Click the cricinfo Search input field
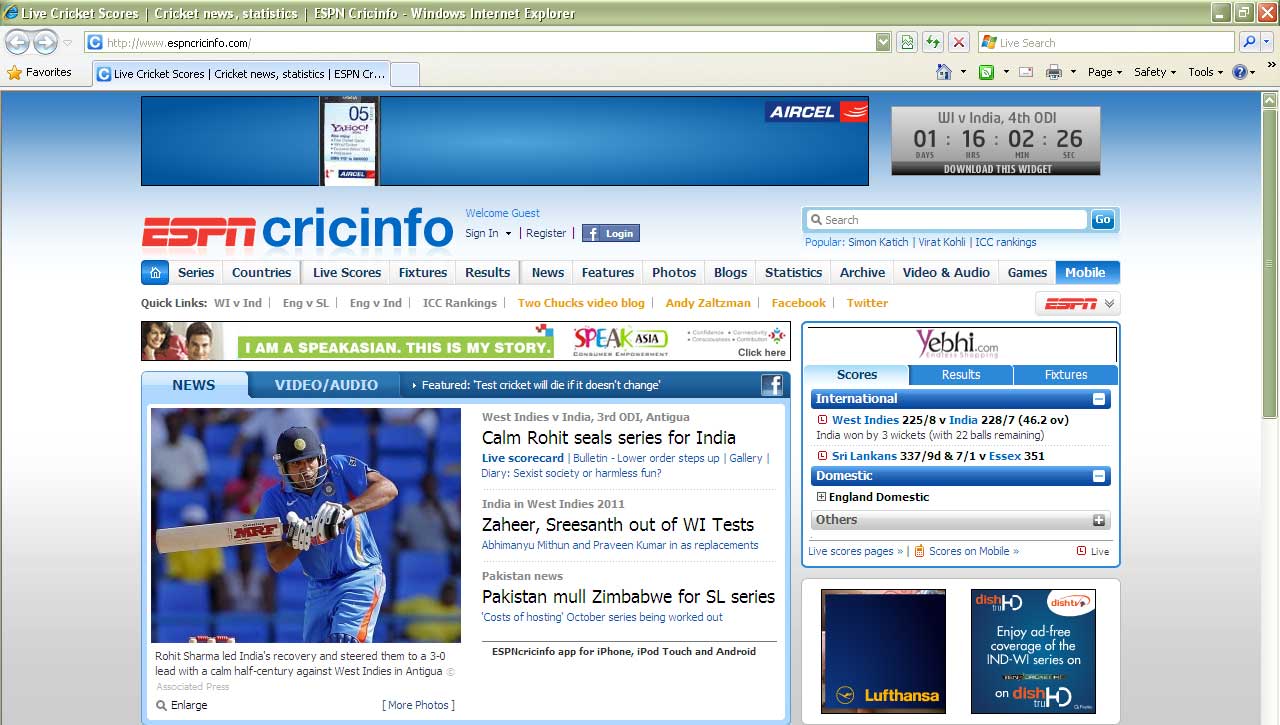The height and width of the screenshot is (725, 1280). pos(946,220)
